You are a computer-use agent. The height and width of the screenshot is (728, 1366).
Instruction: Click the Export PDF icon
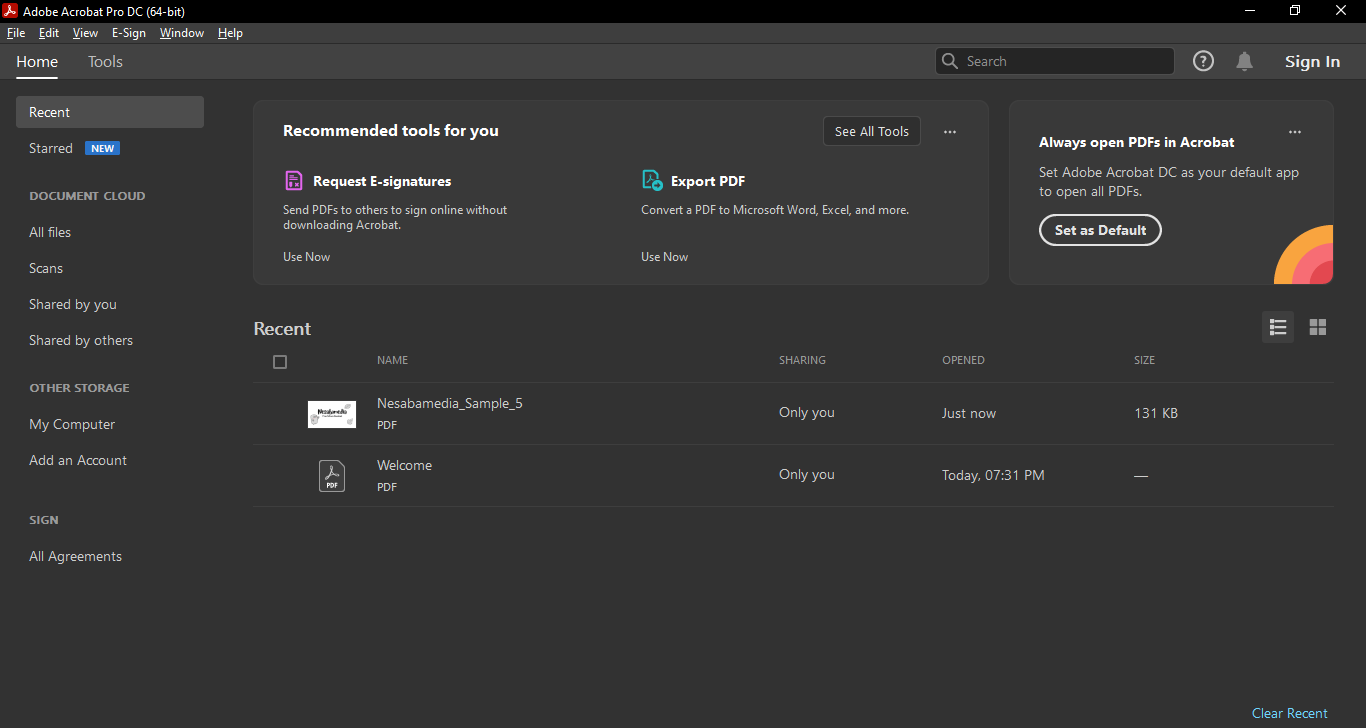tap(652, 181)
